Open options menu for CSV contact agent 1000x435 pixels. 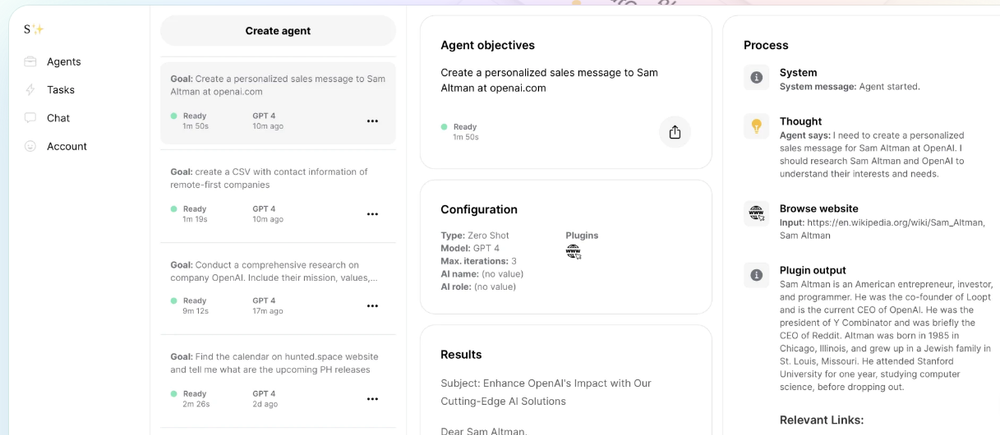pyautogui.click(x=372, y=214)
